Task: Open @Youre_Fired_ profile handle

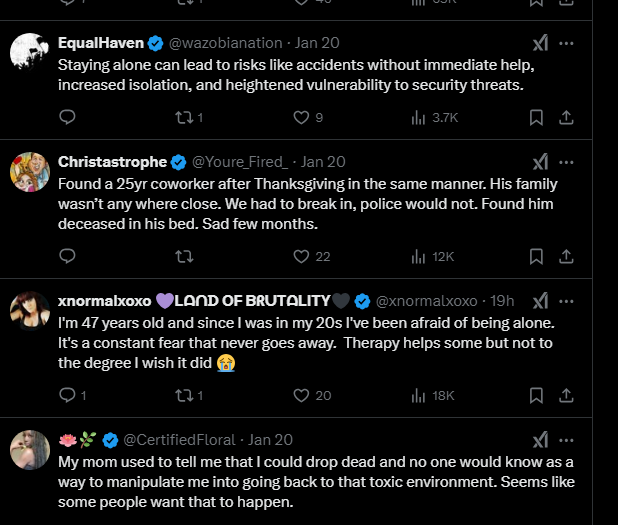Action: click(x=240, y=161)
